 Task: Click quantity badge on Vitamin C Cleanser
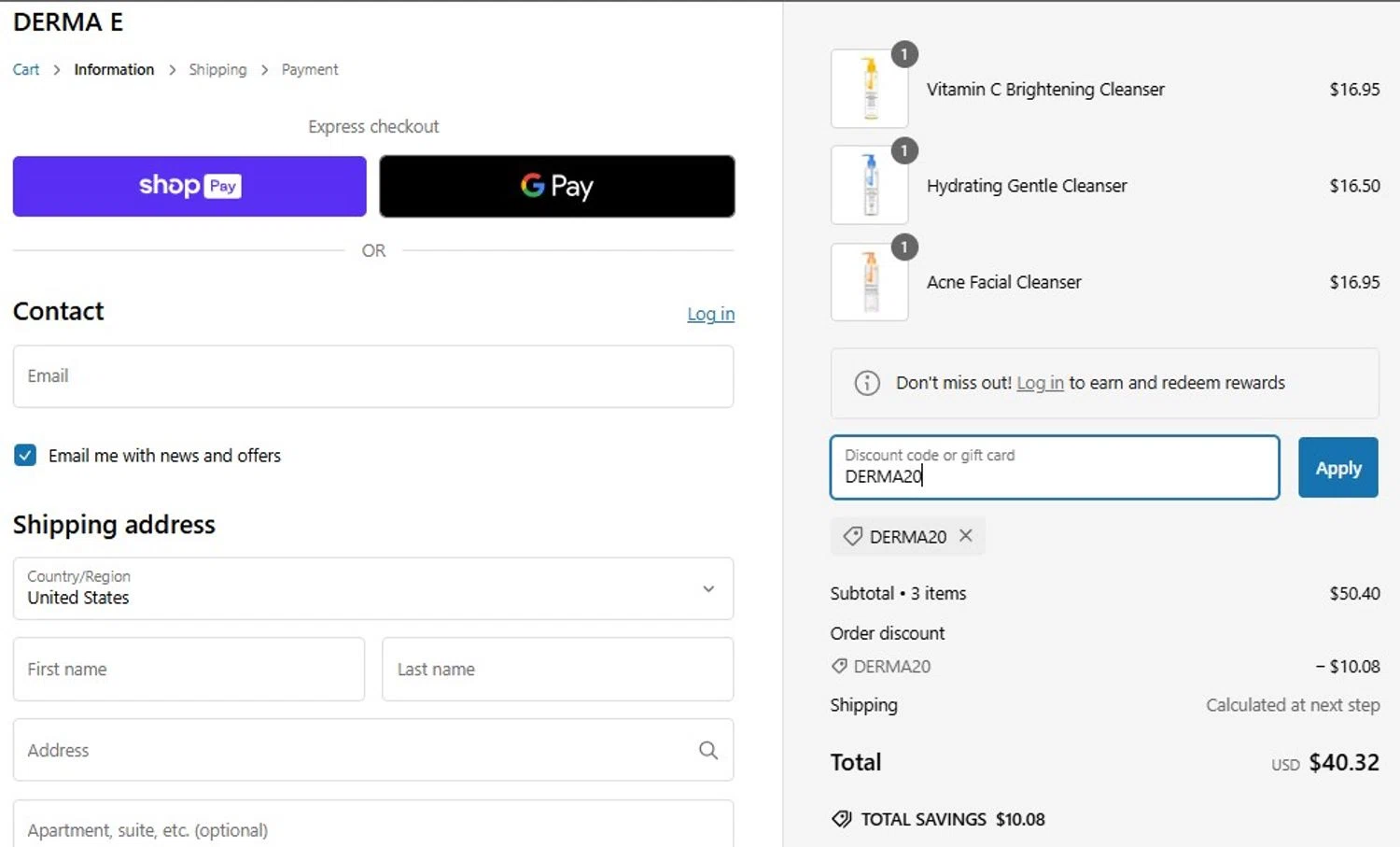point(904,54)
